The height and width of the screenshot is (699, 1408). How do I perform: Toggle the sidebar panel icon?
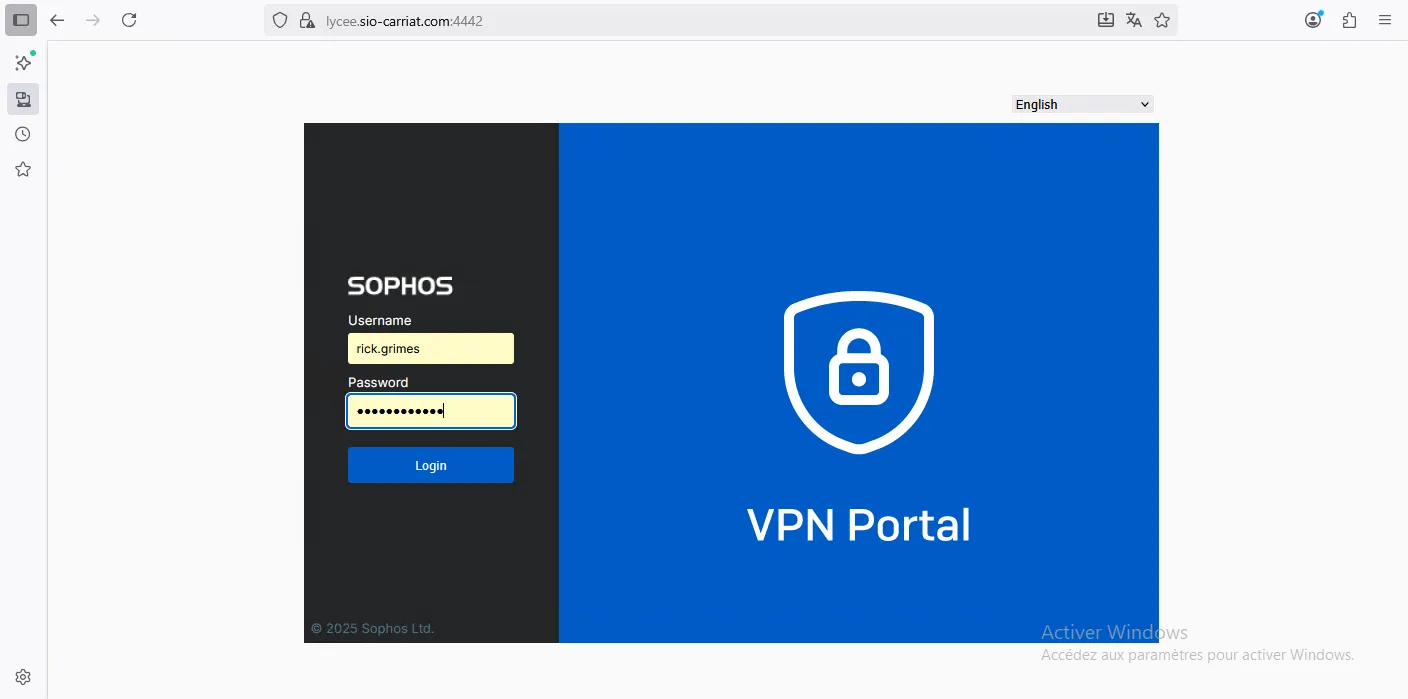[21, 20]
